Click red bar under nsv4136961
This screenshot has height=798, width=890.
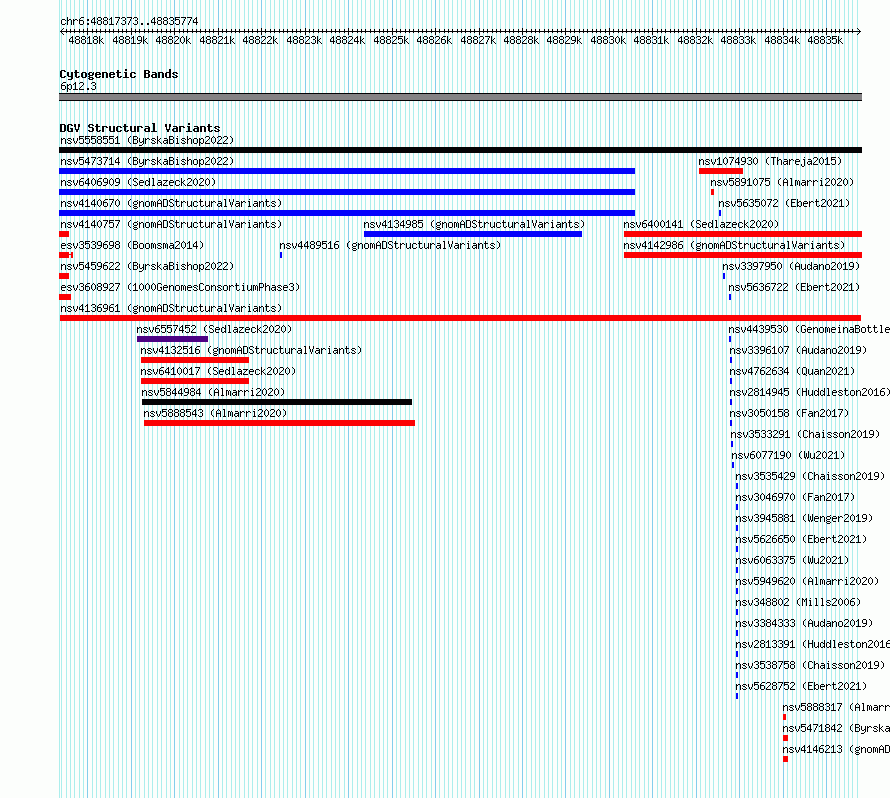coord(460,318)
